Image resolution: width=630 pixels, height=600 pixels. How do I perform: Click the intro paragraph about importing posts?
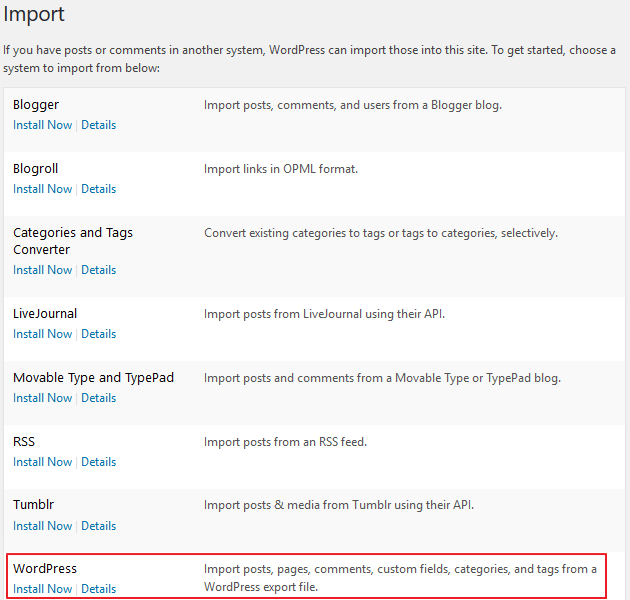click(309, 59)
